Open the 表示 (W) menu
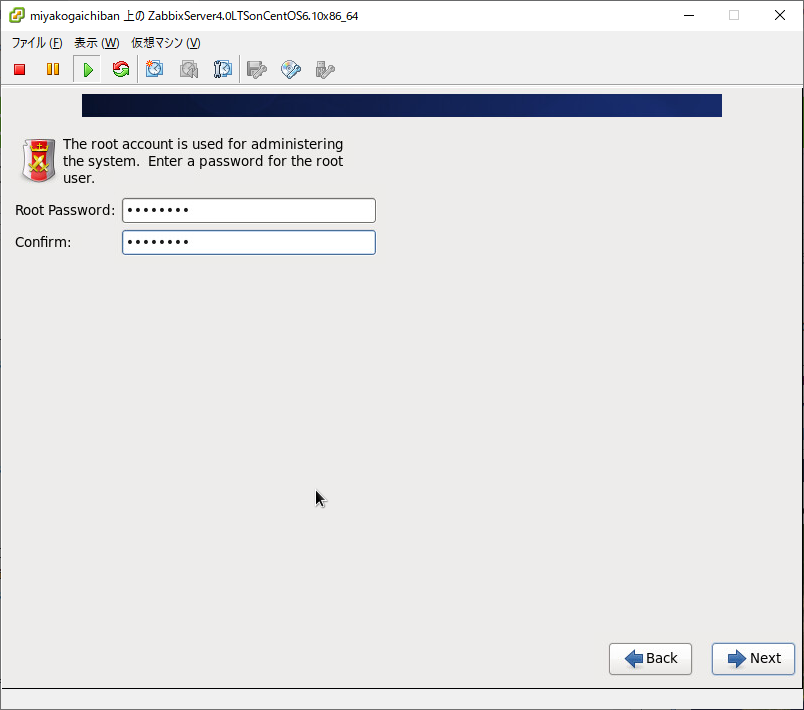This screenshot has width=804, height=710. [96, 43]
